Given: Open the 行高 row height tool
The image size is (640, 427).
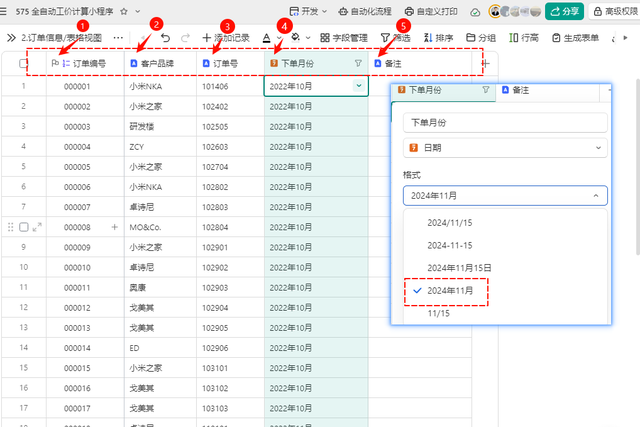Looking at the screenshot, I should click(524, 38).
